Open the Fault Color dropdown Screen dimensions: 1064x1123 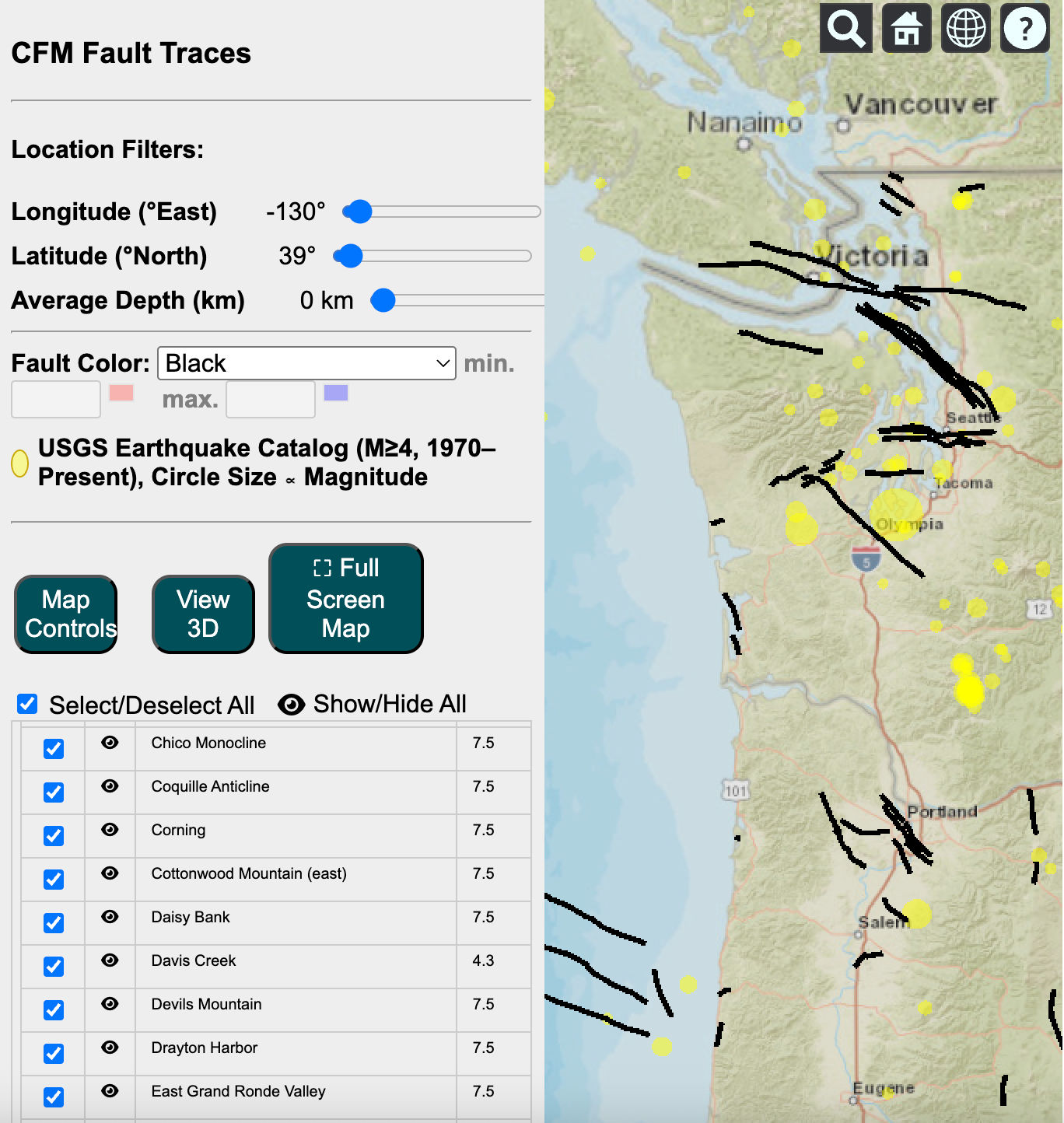pyautogui.click(x=306, y=363)
